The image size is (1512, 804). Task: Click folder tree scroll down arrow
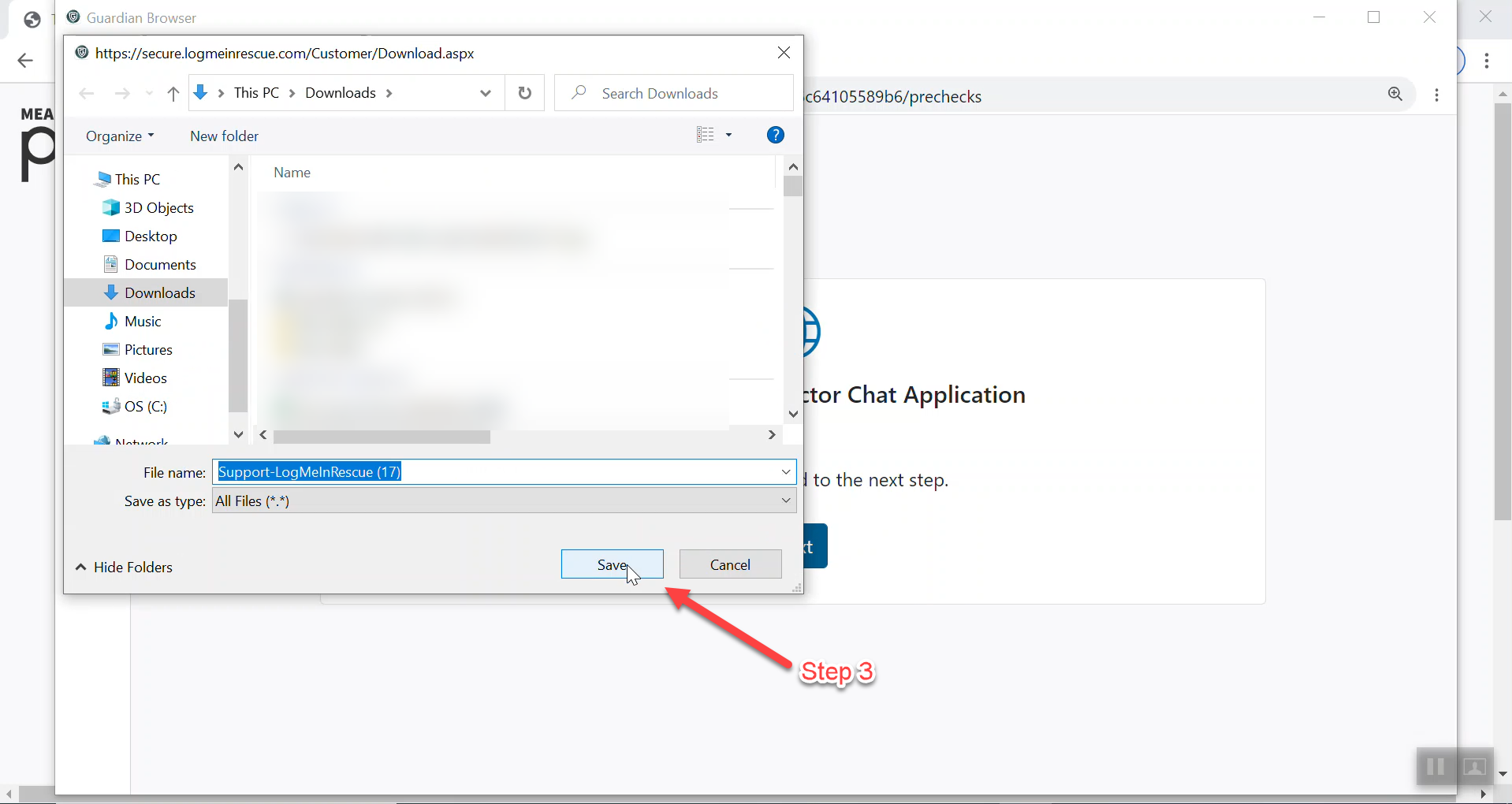pos(238,434)
